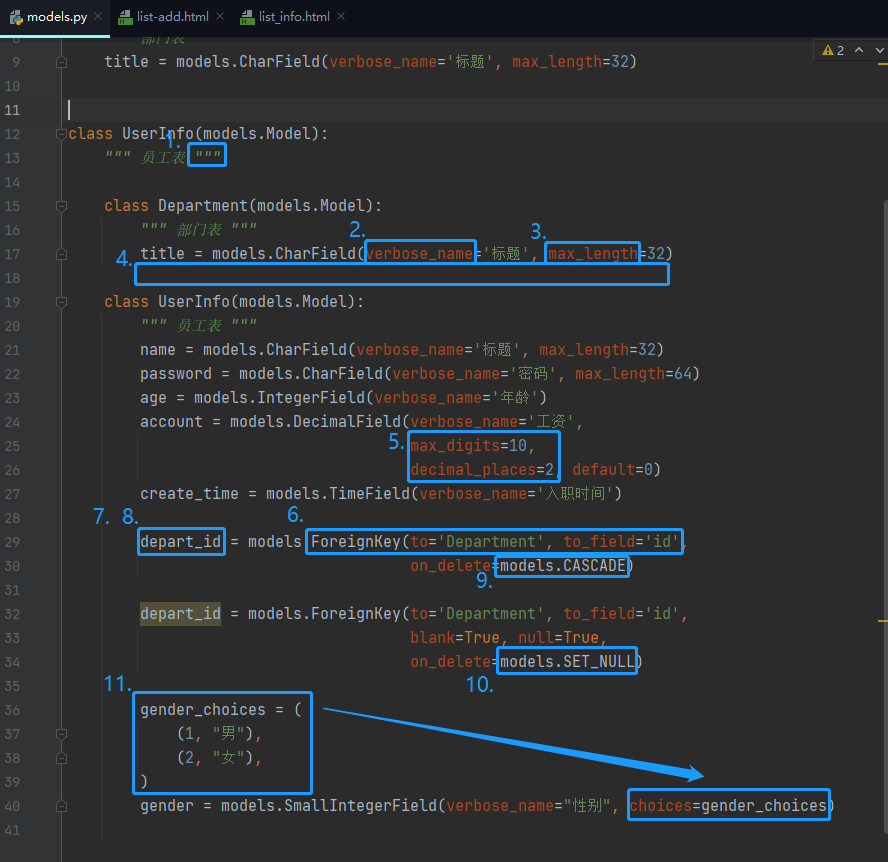Toggle fold marker at line 17
The height and width of the screenshot is (862, 888).
pyautogui.click(x=62, y=254)
